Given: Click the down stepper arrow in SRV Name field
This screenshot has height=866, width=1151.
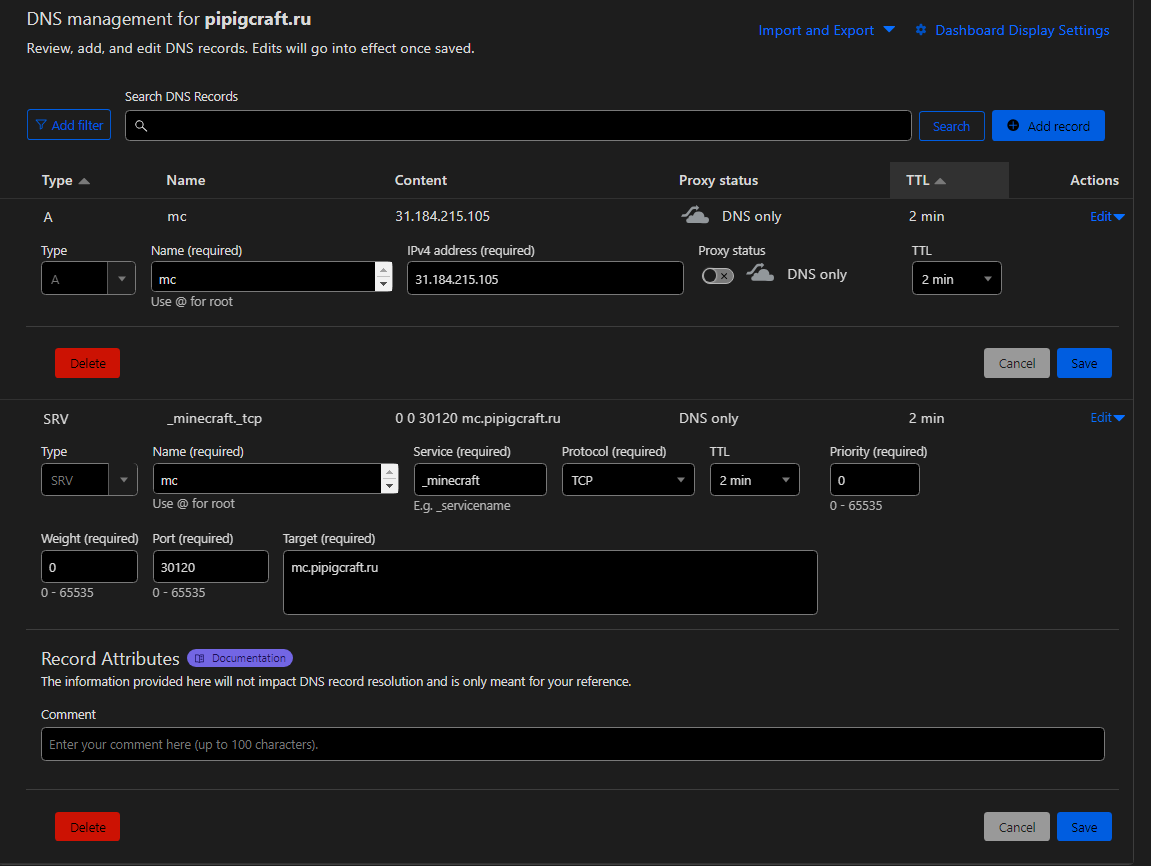Looking at the screenshot, I should pyautogui.click(x=390, y=487).
